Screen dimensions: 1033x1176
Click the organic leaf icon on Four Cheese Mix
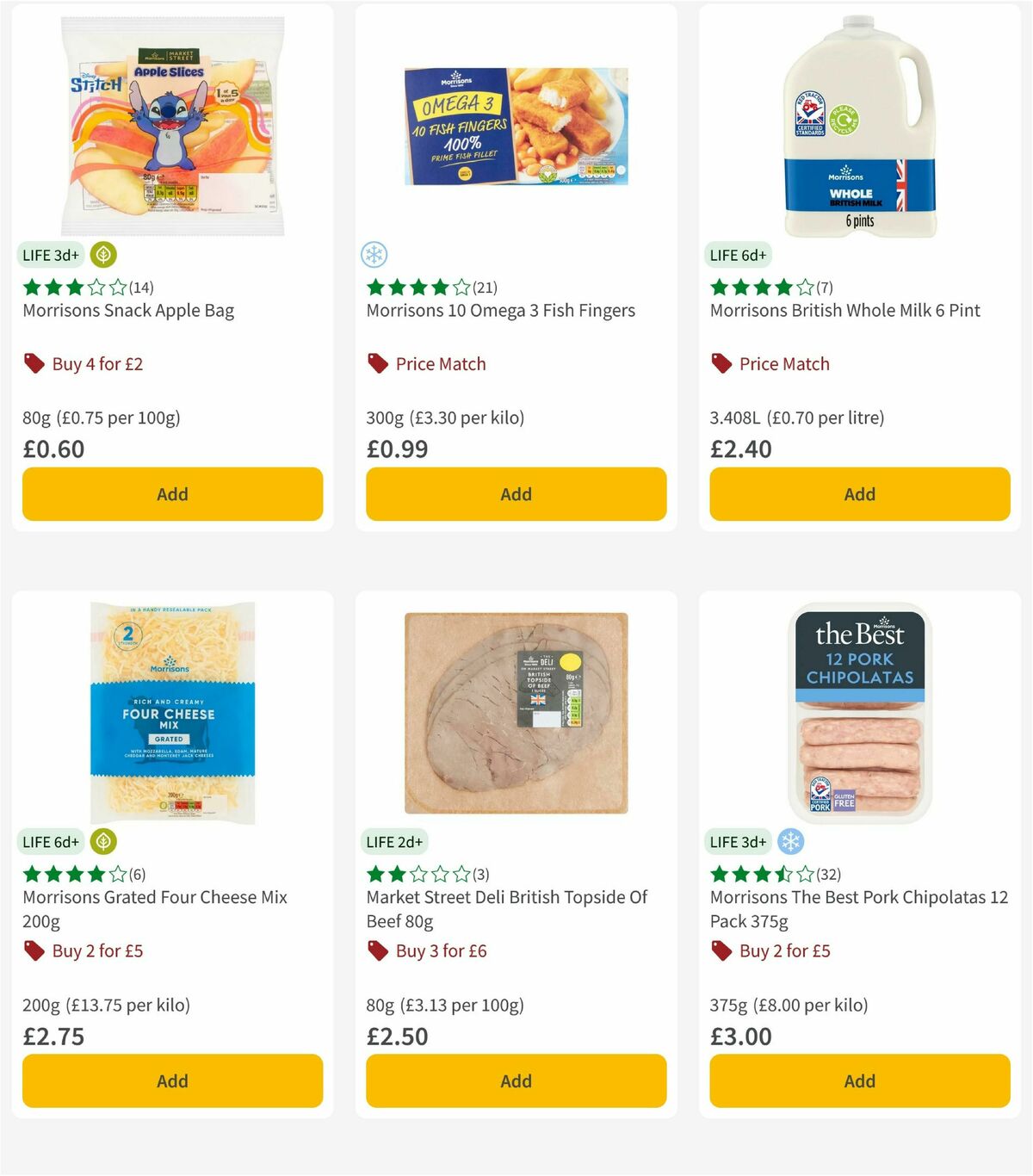point(103,841)
